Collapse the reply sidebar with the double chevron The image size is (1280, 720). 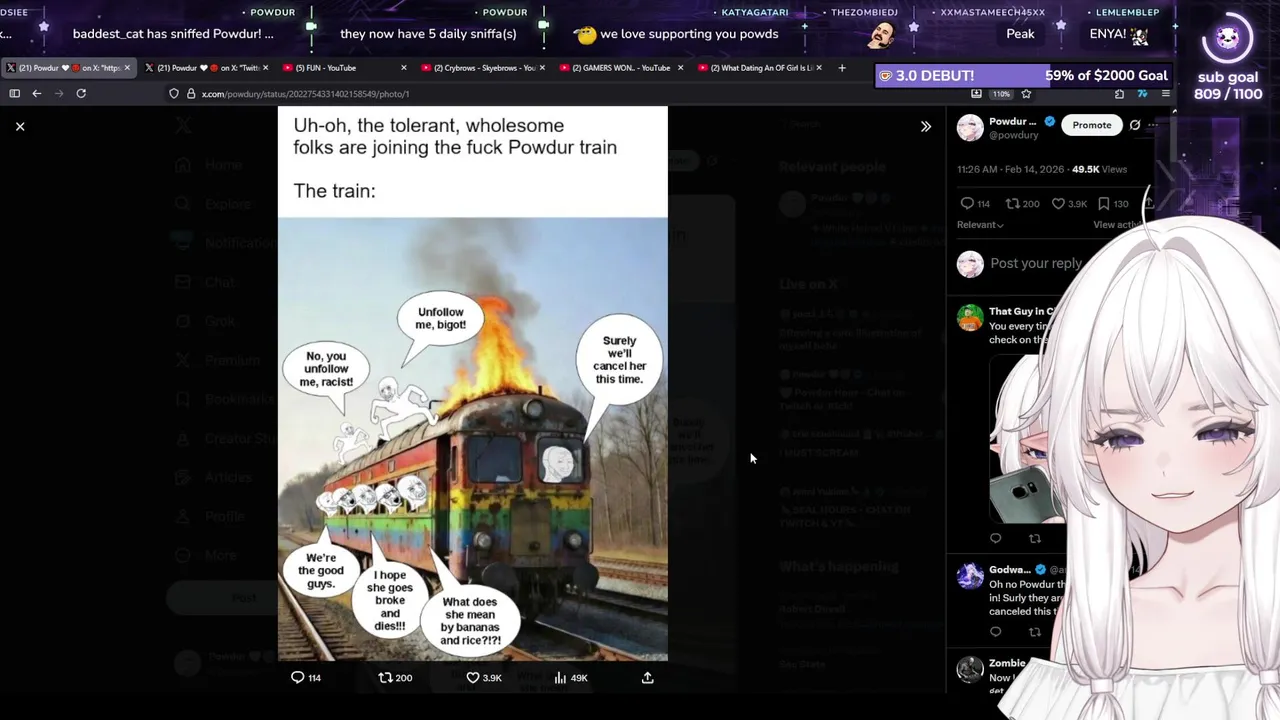coord(926,127)
